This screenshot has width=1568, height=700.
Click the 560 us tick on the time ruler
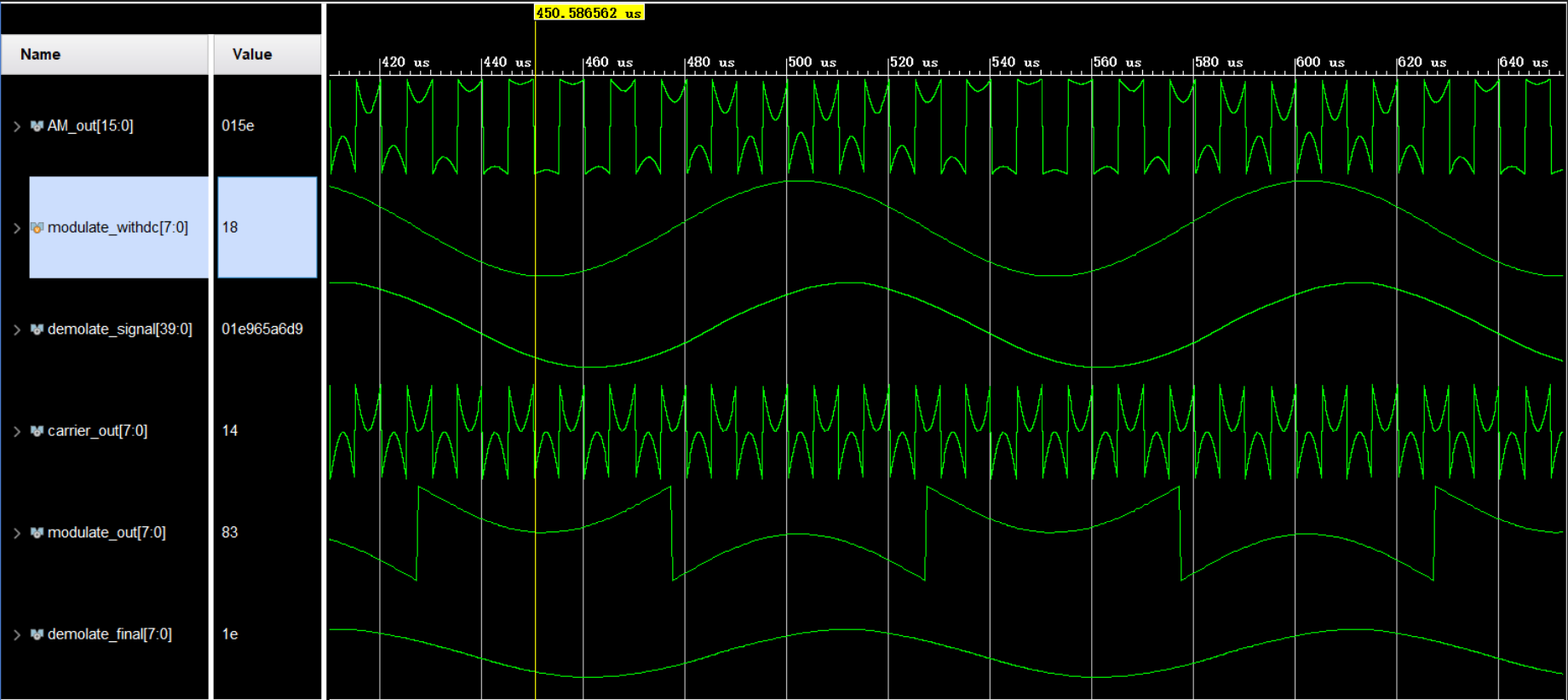(x=1117, y=62)
